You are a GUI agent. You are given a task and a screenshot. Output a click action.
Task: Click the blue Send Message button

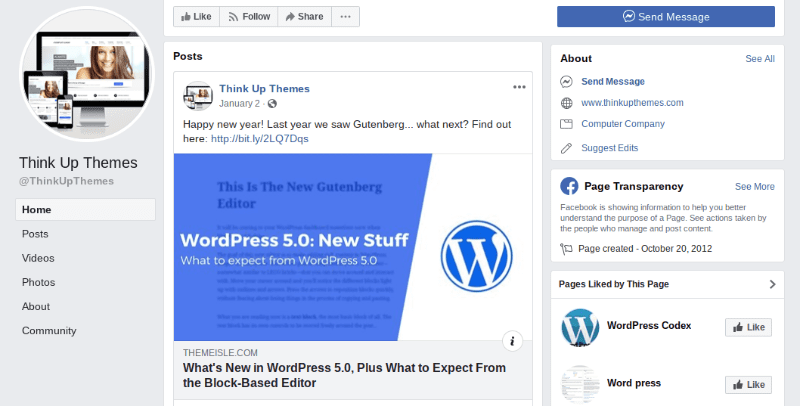[666, 16]
